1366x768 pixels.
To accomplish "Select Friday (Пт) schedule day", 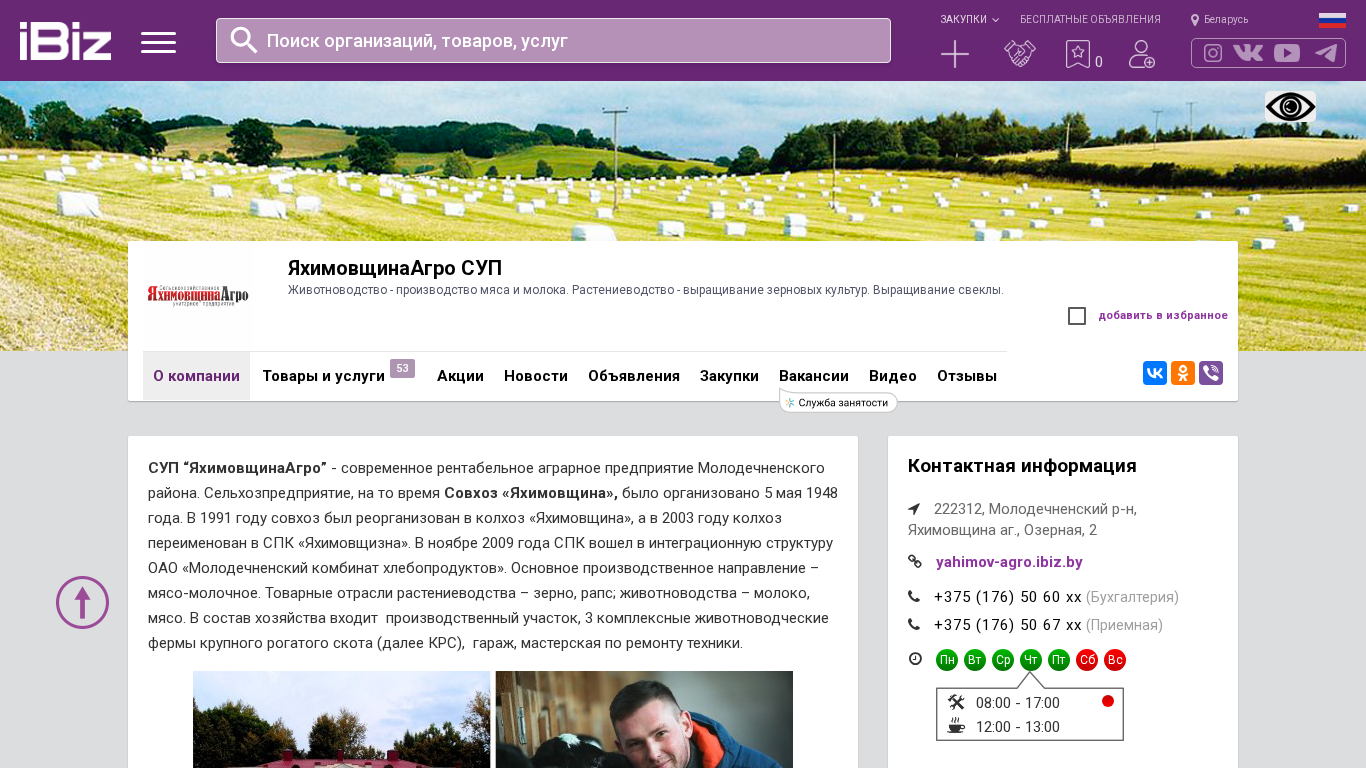I will pyautogui.click(x=1059, y=660).
